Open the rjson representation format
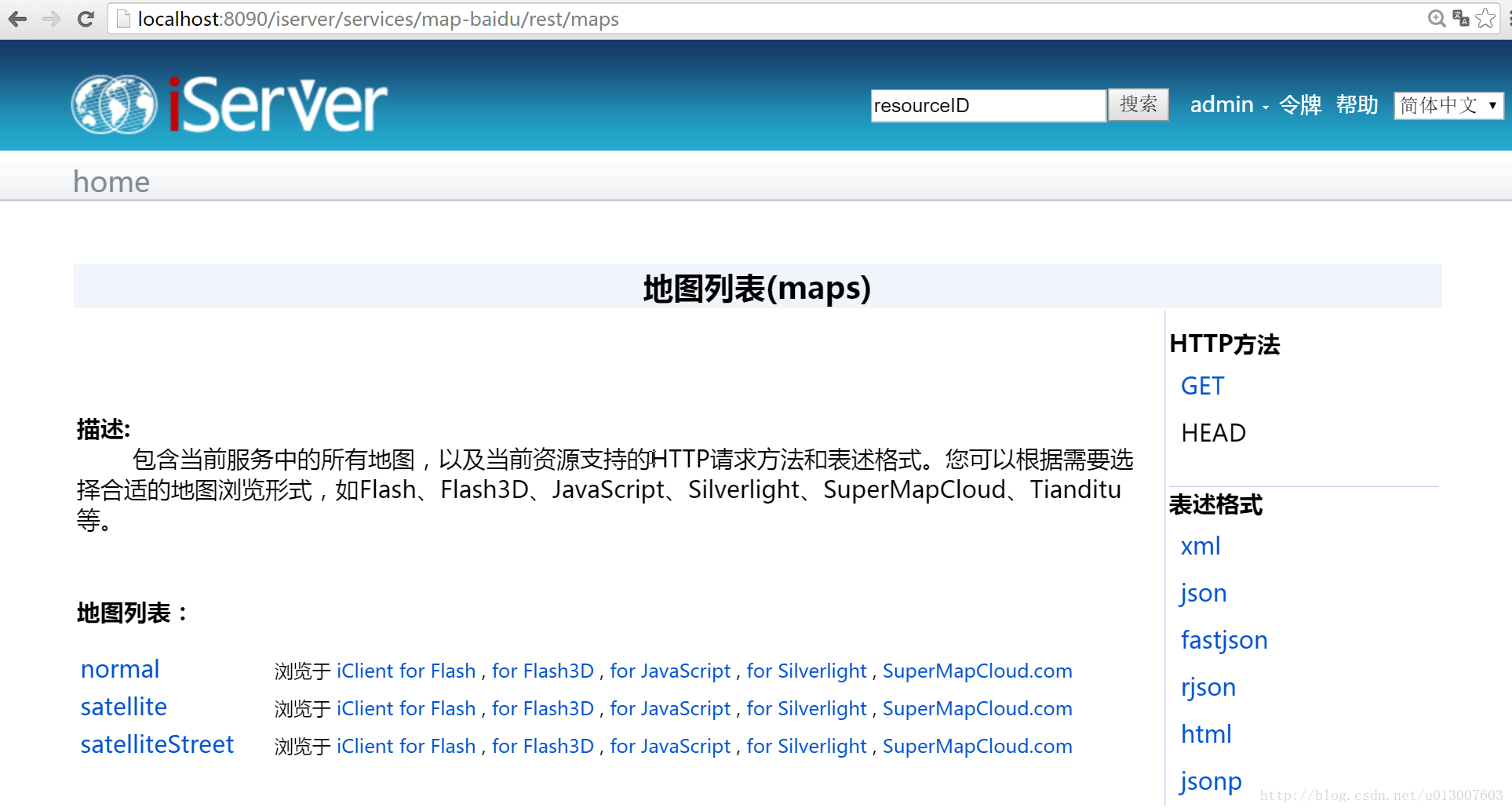The width and height of the screenshot is (1512, 811). coord(1208,688)
